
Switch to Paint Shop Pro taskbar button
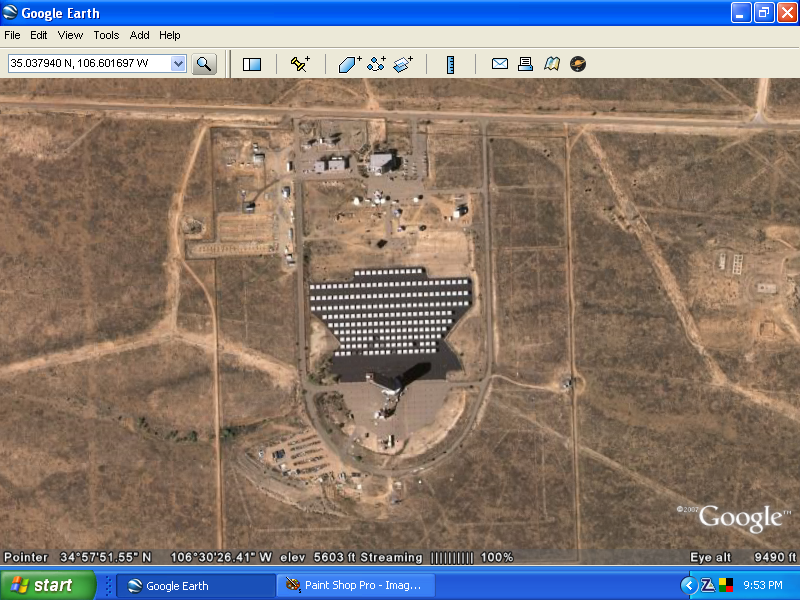point(356,586)
